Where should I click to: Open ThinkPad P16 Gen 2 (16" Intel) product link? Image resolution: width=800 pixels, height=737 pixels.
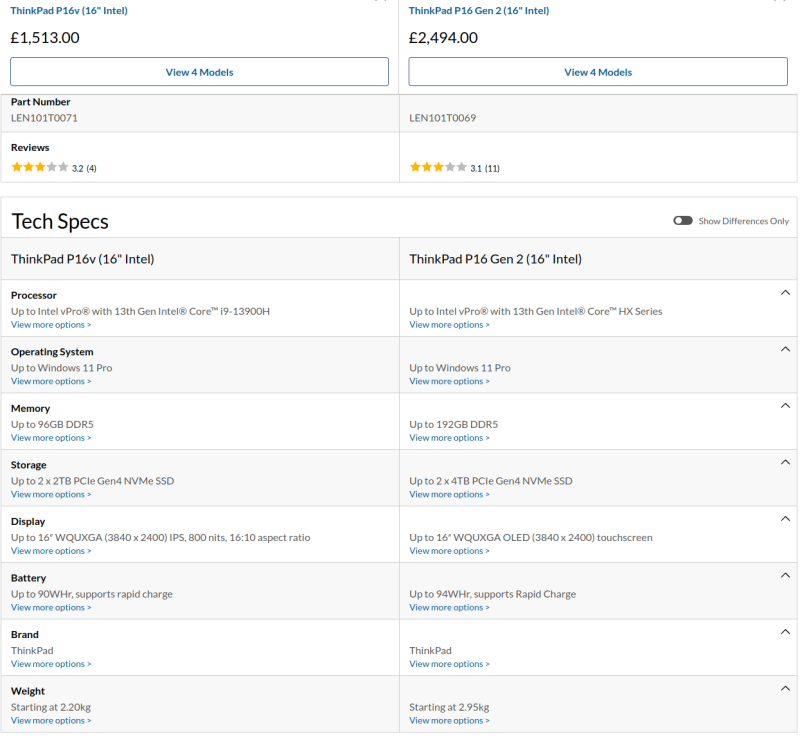click(x=479, y=11)
